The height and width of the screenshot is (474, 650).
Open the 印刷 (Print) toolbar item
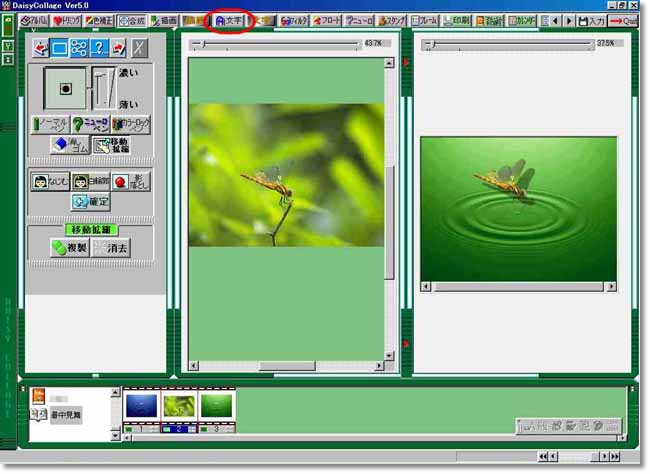pos(456,21)
